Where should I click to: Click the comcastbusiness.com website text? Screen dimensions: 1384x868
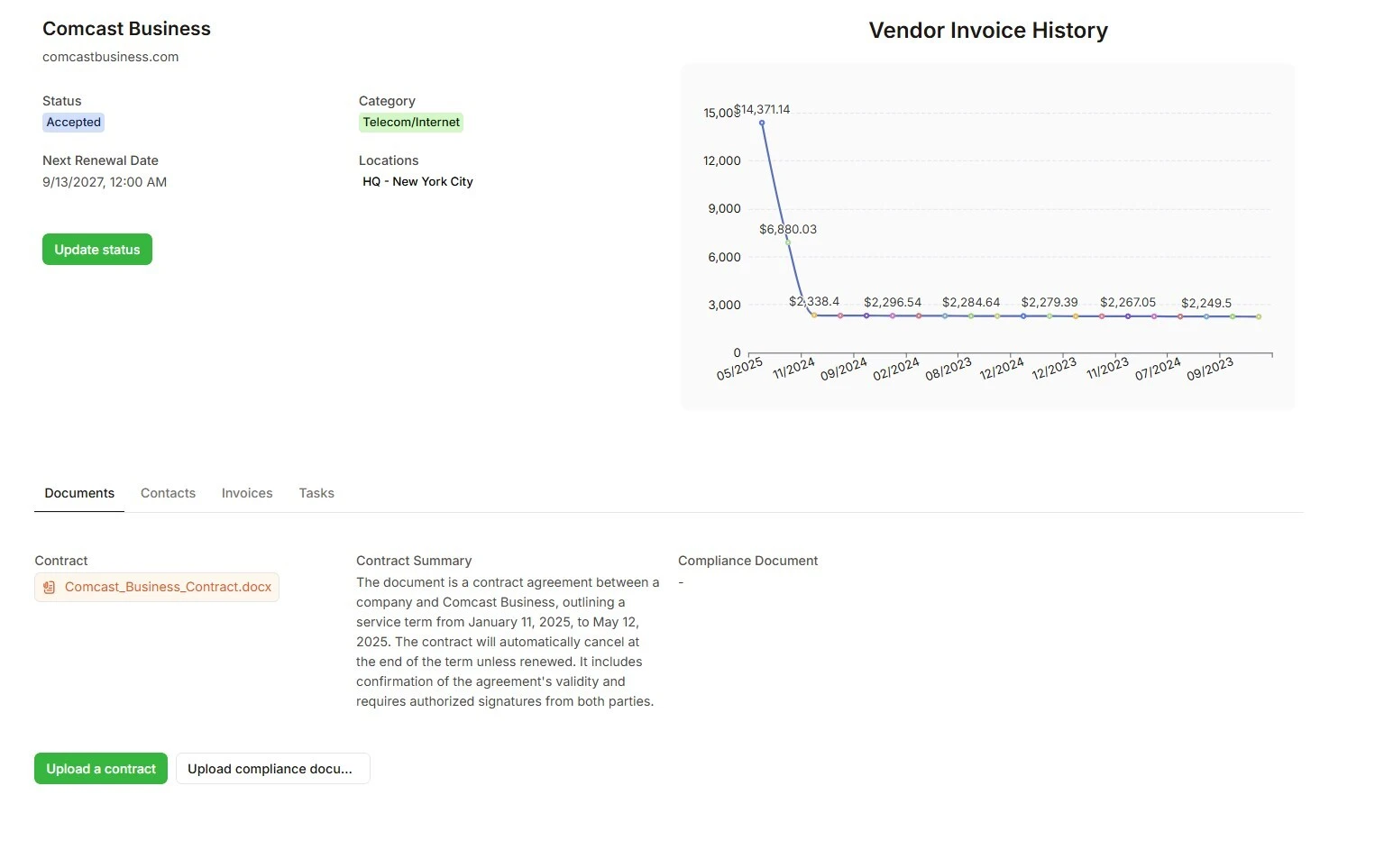[x=110, y=57]
